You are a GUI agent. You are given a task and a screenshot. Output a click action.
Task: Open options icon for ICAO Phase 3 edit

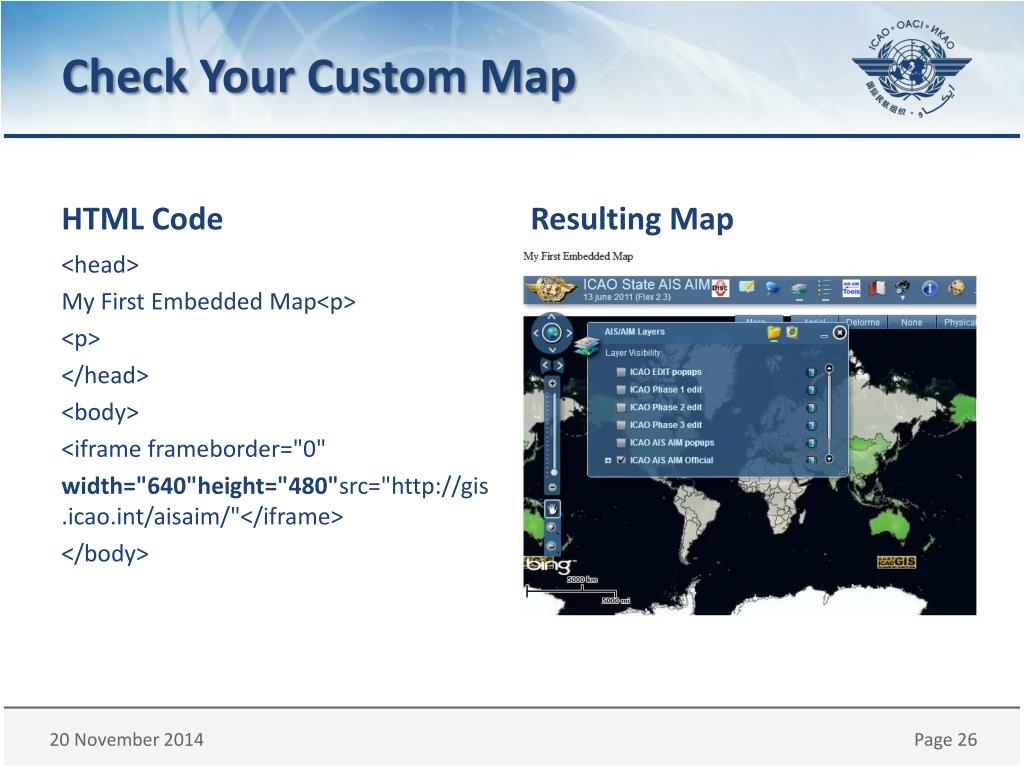point(811,425)
